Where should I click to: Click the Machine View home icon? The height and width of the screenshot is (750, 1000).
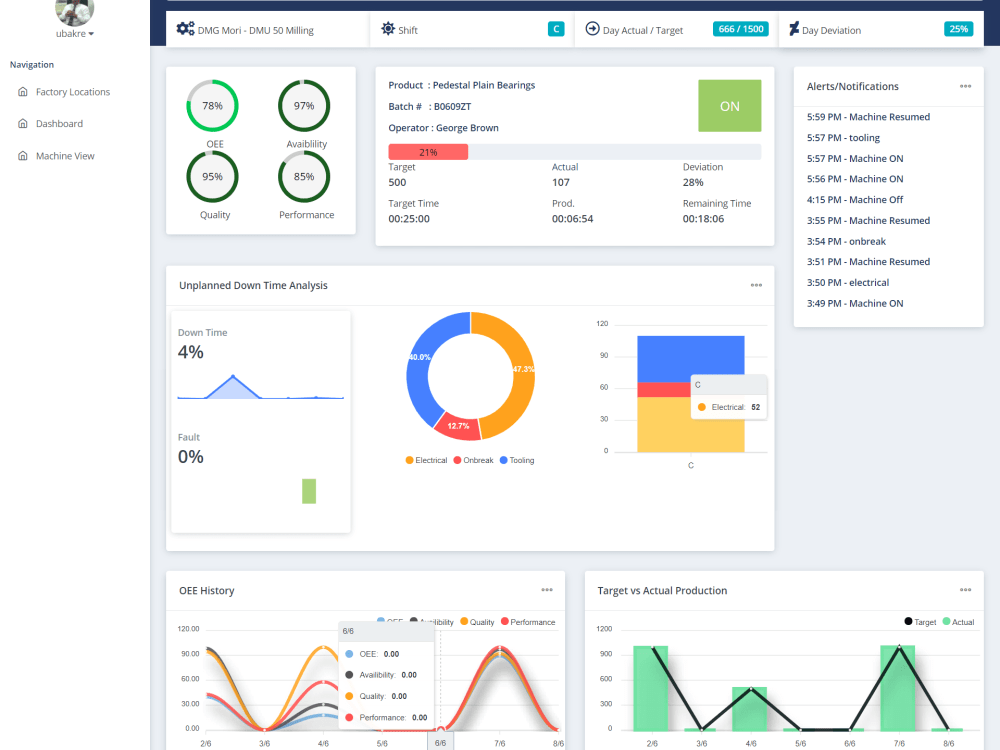coord(23,156)
